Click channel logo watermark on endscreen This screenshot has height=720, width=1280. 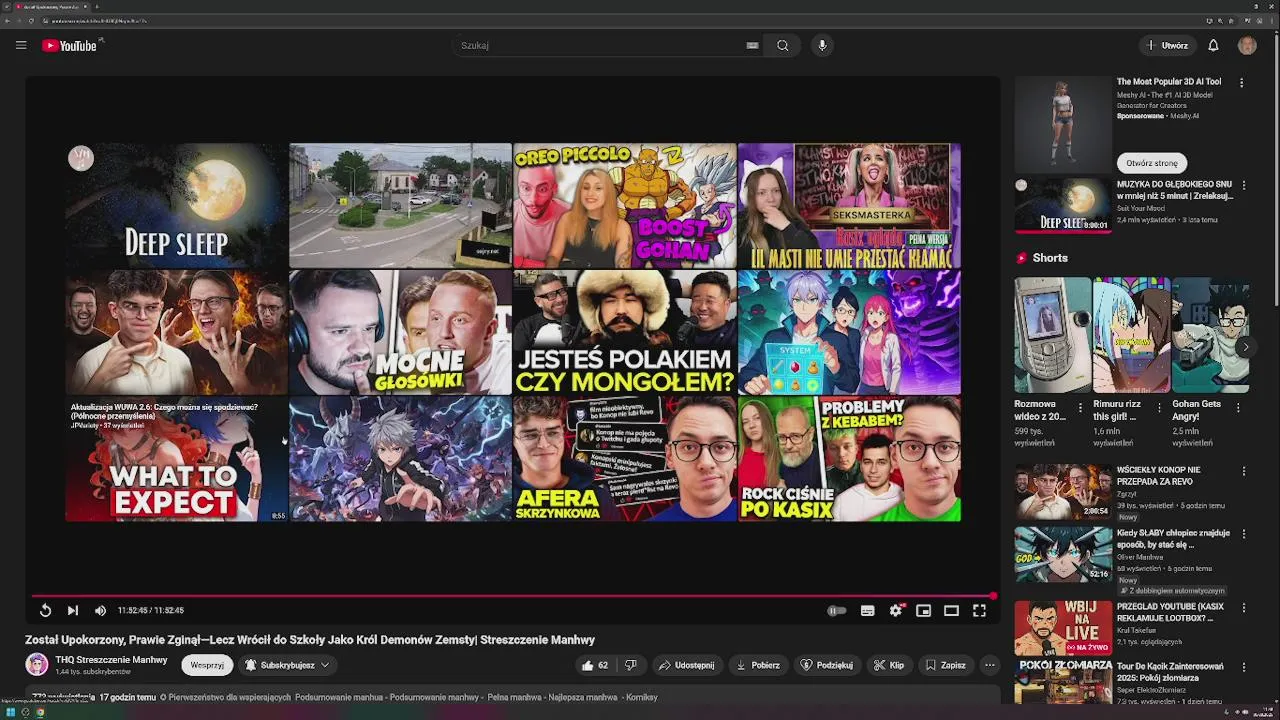coord(81,158)
